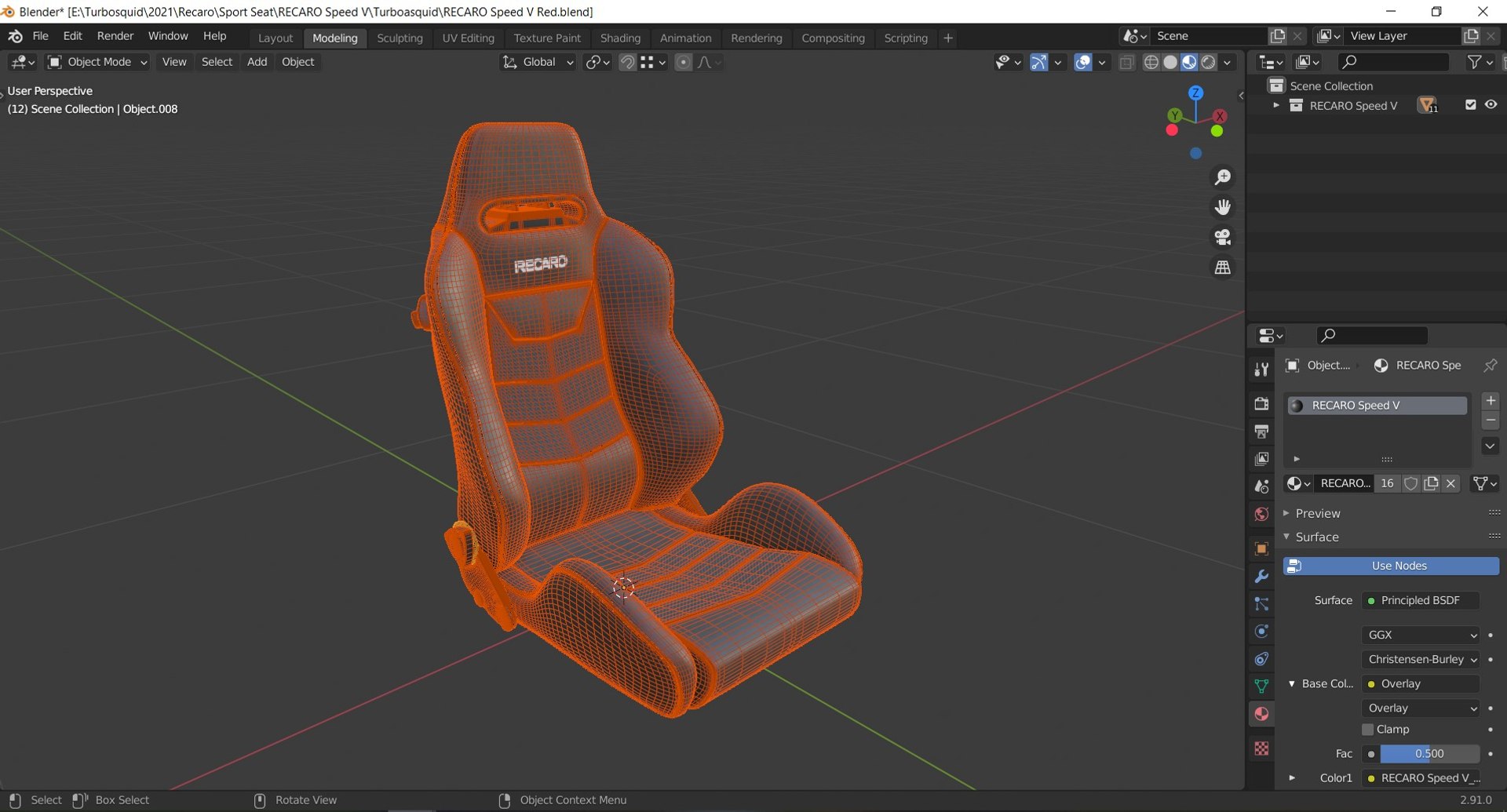
Task: Uncheck RECARO Speed V collection exclude checkbox
Action: point(1470,105)
